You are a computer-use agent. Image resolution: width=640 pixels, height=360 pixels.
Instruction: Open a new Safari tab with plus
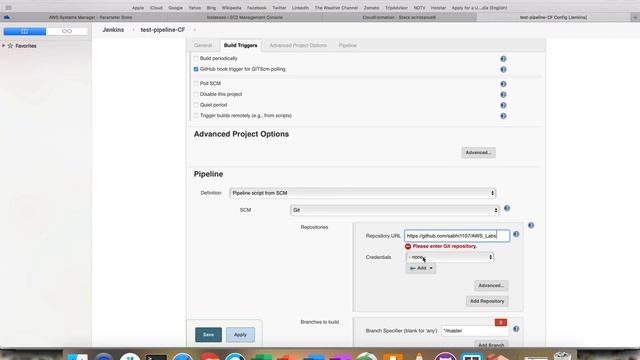[x=635, y=18]
